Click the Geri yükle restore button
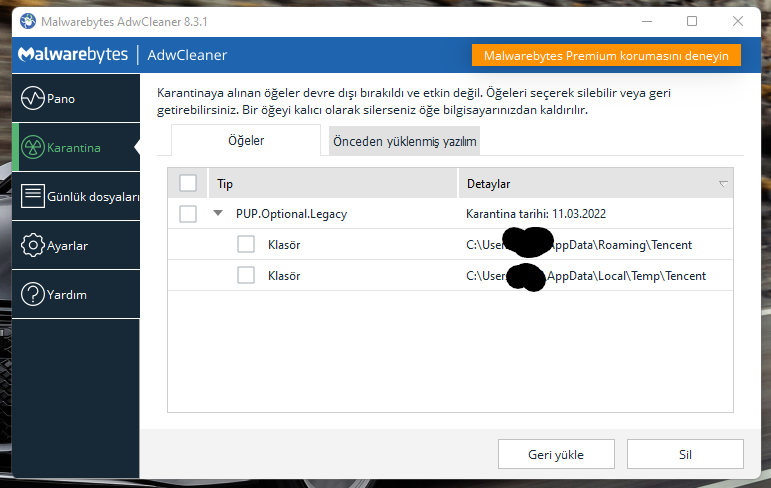Screen dimensions: 771x488 (x=556, y=454)
